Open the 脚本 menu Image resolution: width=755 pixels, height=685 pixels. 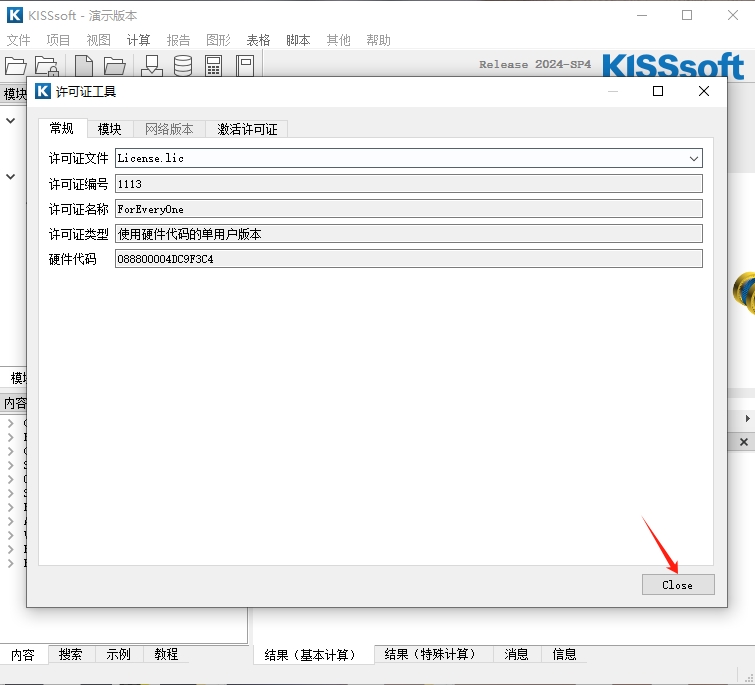tap(298, 40)
